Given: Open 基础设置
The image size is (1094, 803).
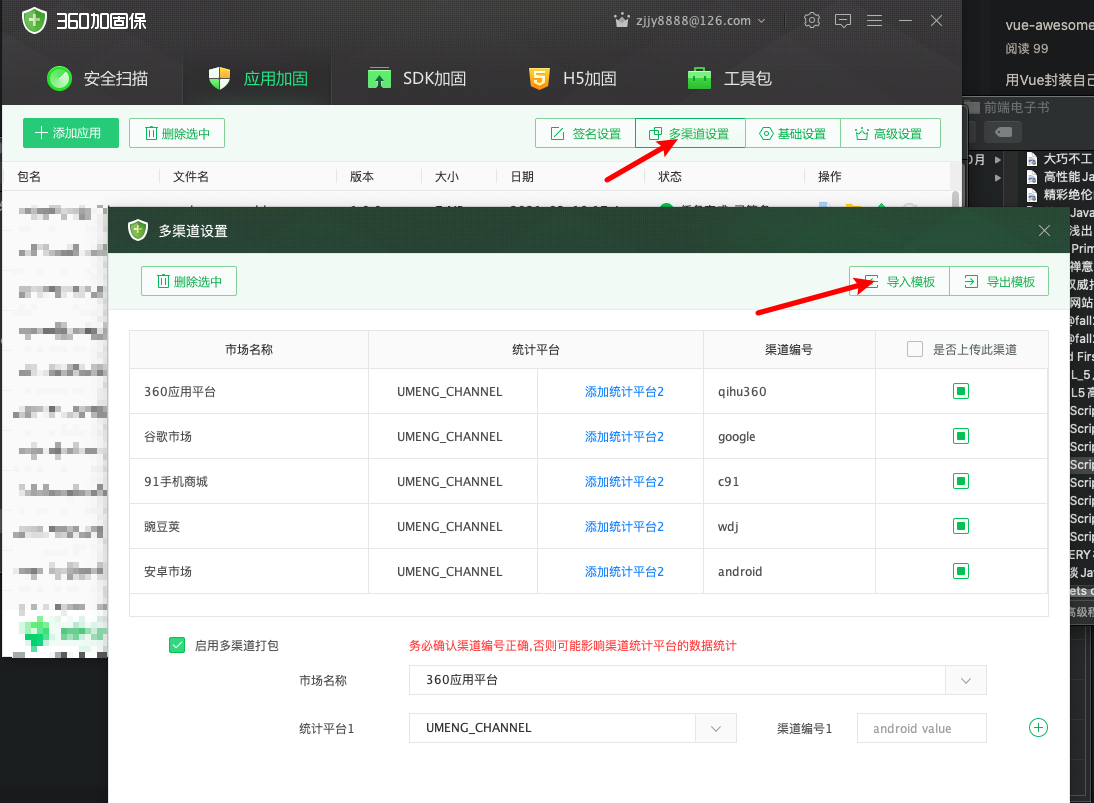Looking at the screenshot, I should [x=793, y=133].
